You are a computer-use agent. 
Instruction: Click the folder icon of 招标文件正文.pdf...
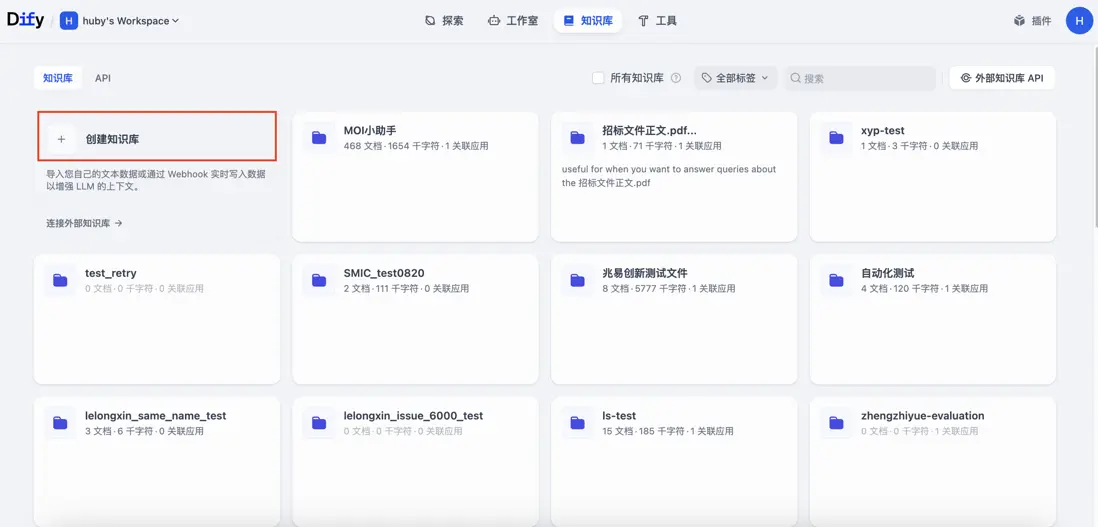click(x=578, y=138)
